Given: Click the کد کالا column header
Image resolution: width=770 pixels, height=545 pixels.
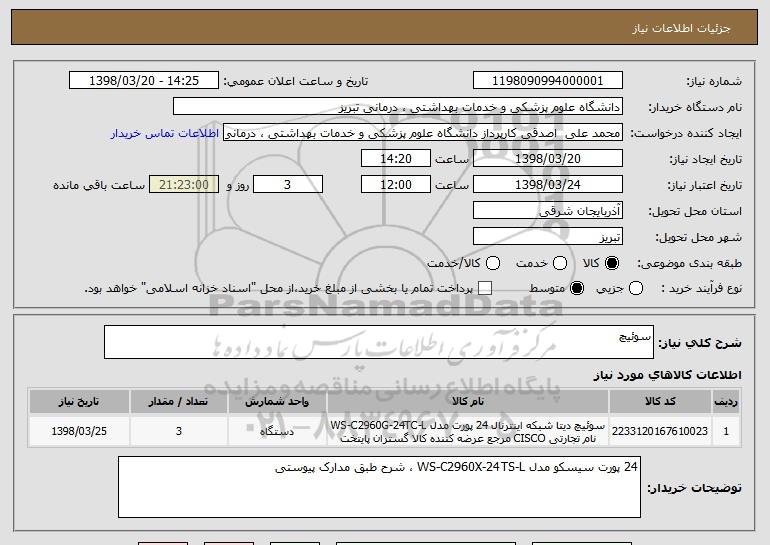Looking at the screenshot, I should [x=660, y=402].
